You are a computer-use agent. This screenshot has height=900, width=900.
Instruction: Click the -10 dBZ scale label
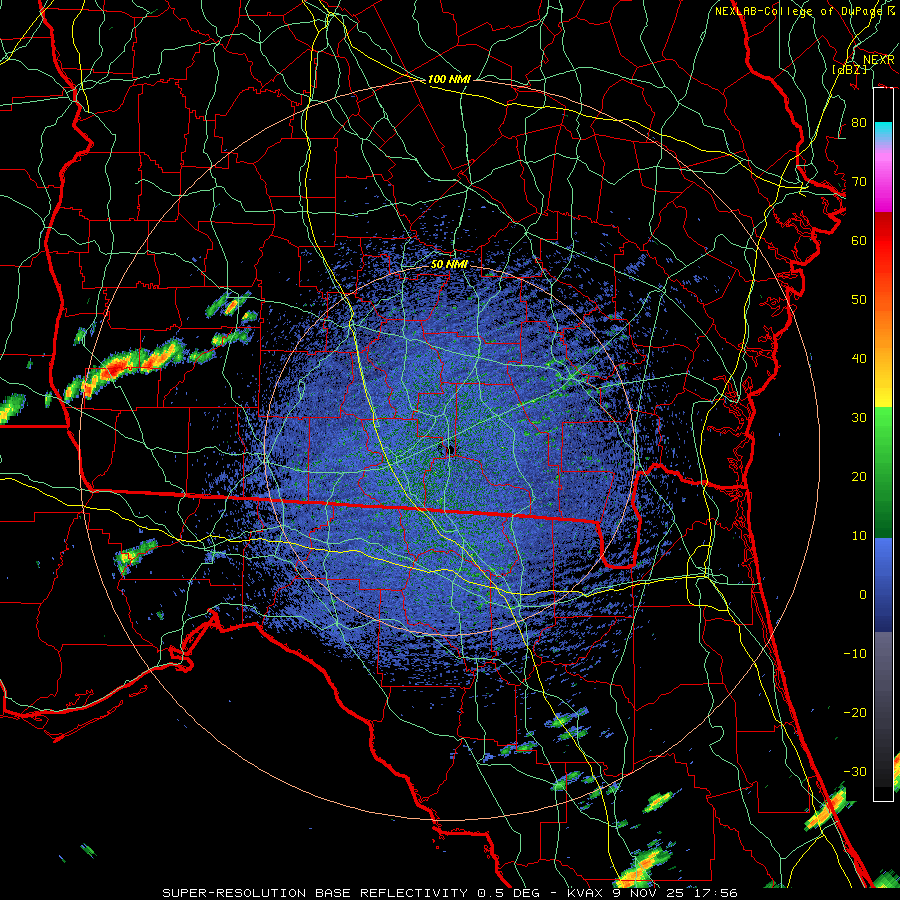tap(855, 653)
